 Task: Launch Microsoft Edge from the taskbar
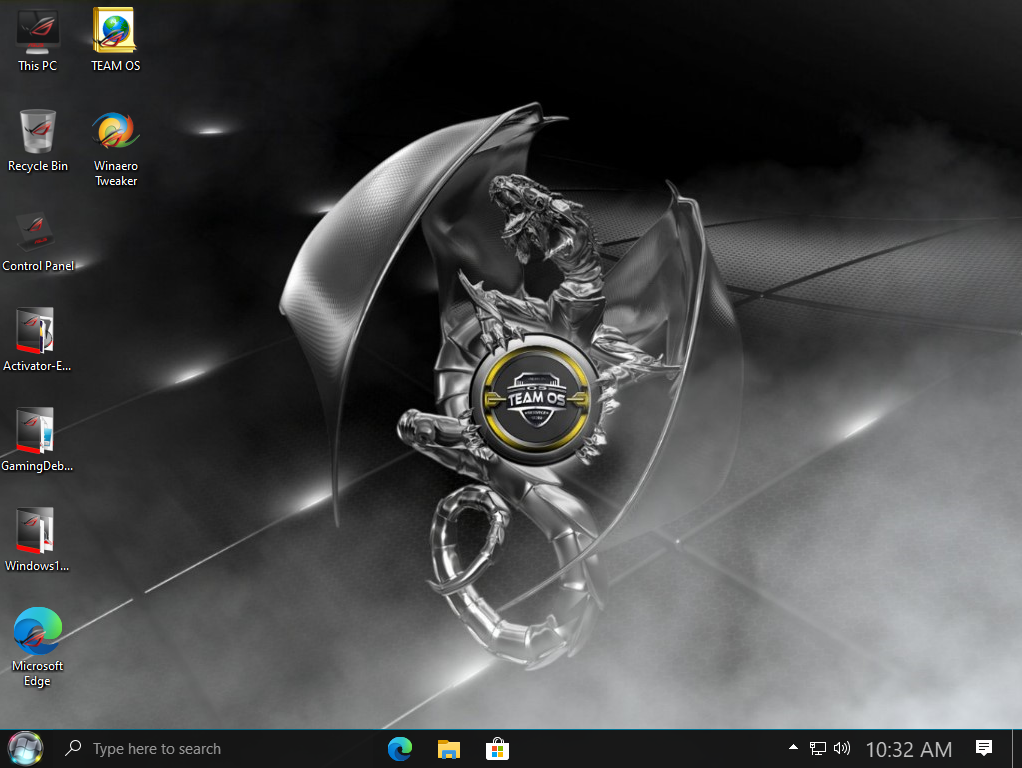click(400, 749)
